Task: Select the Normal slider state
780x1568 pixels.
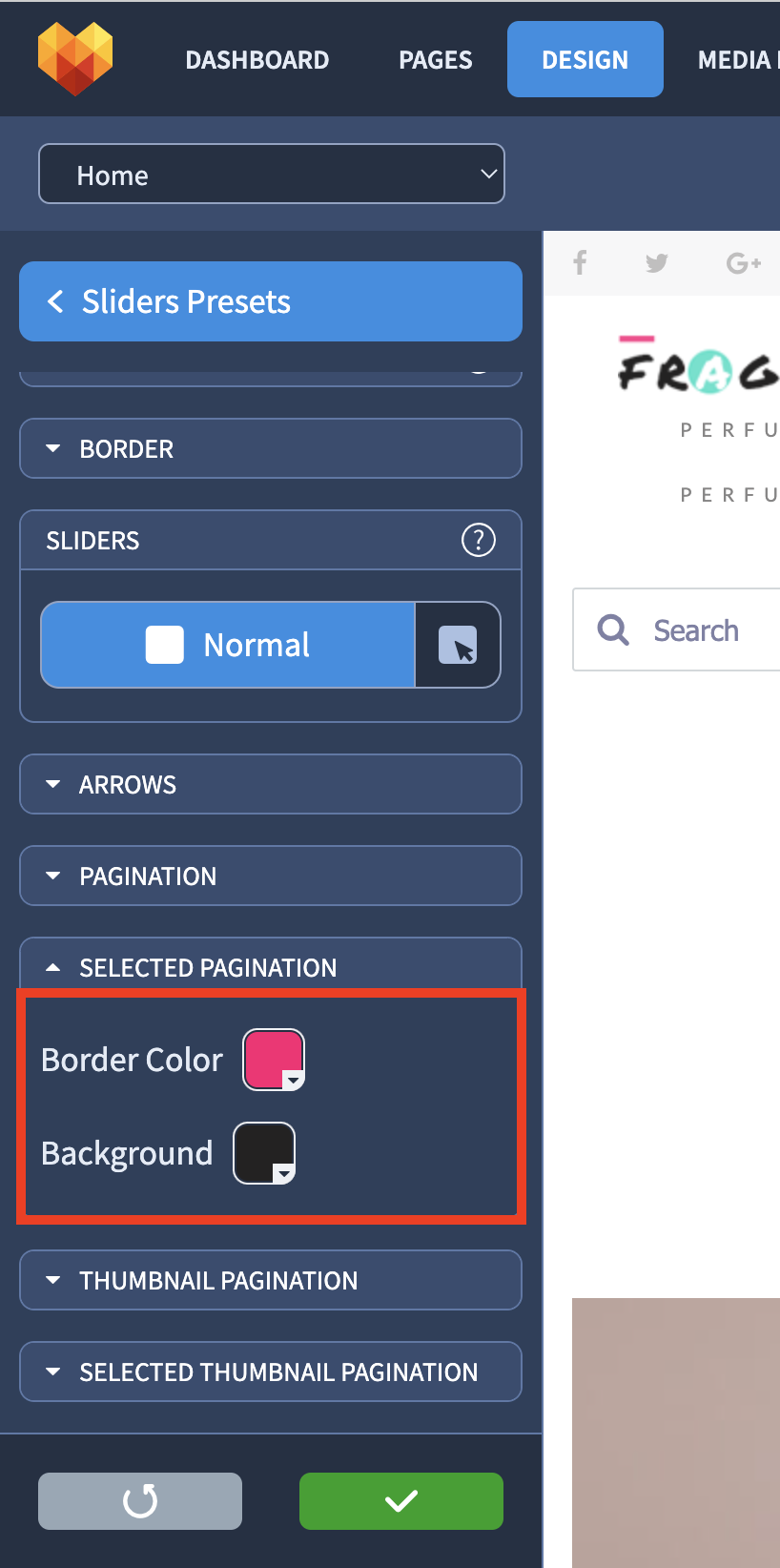Action: coord(228,645)
